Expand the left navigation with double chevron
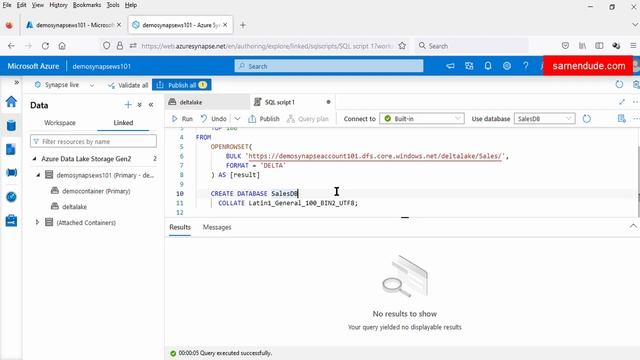 click(16, 82)
